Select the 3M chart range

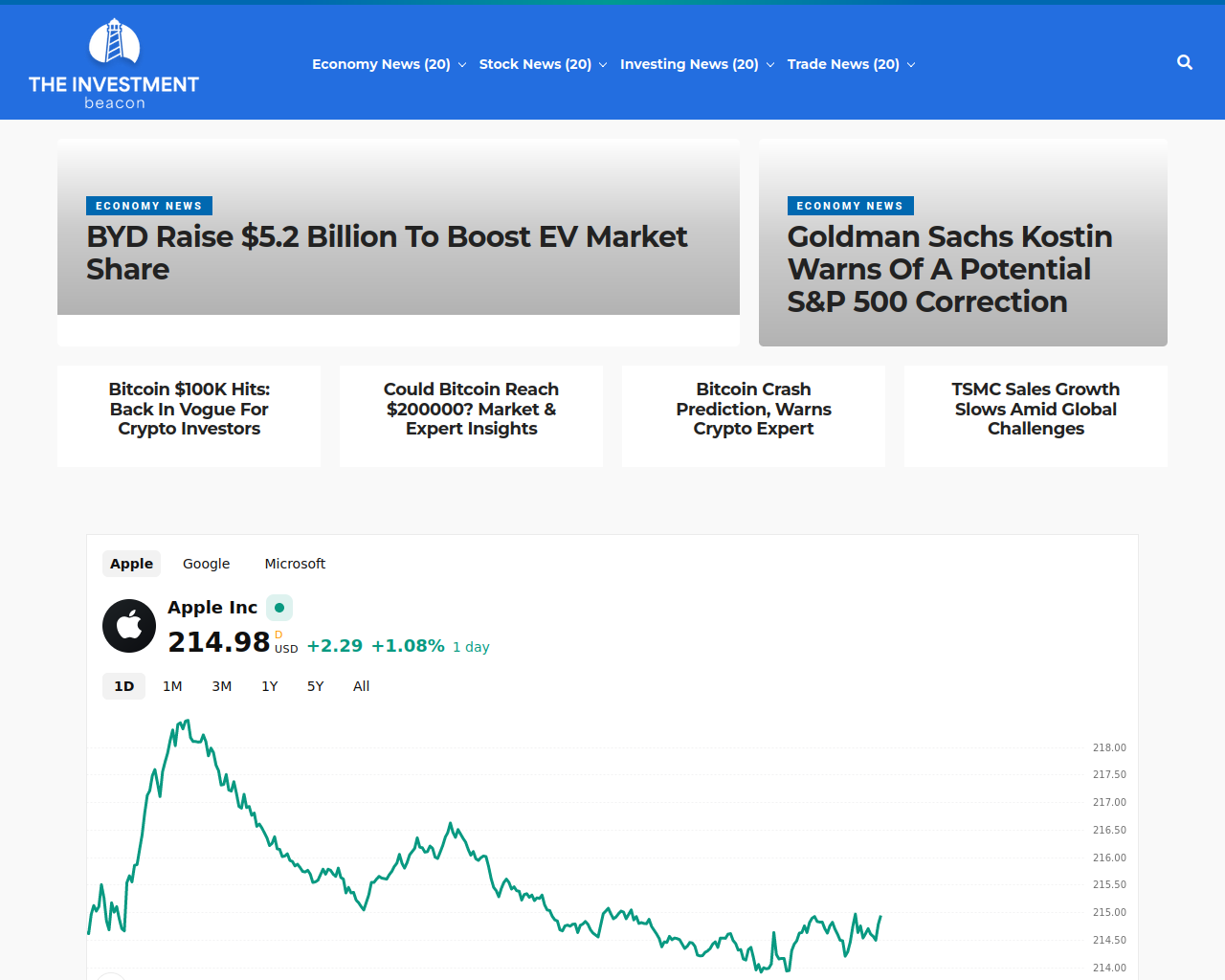click(222, 686)
